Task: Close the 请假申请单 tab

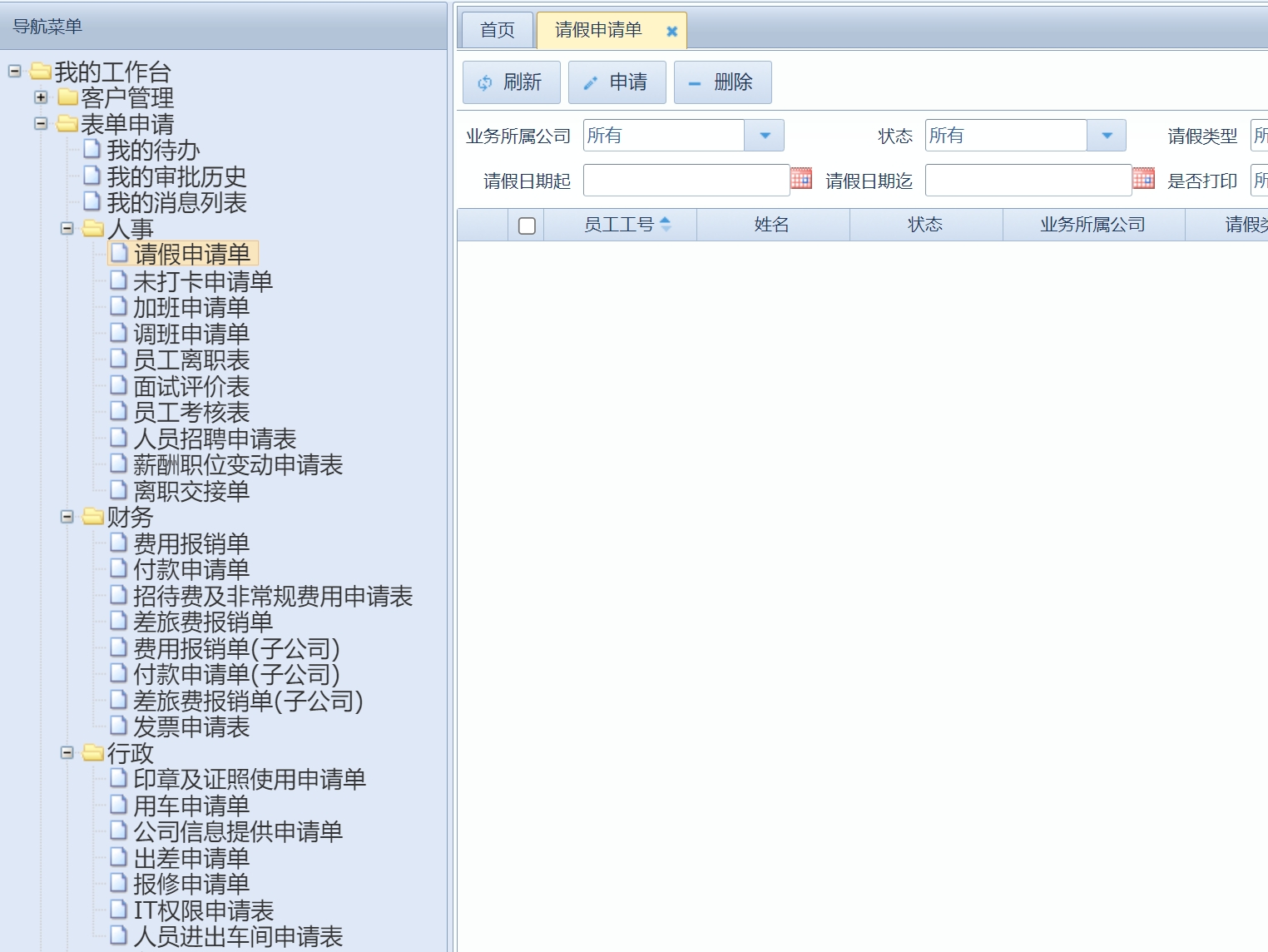Action: coord(671,32)
